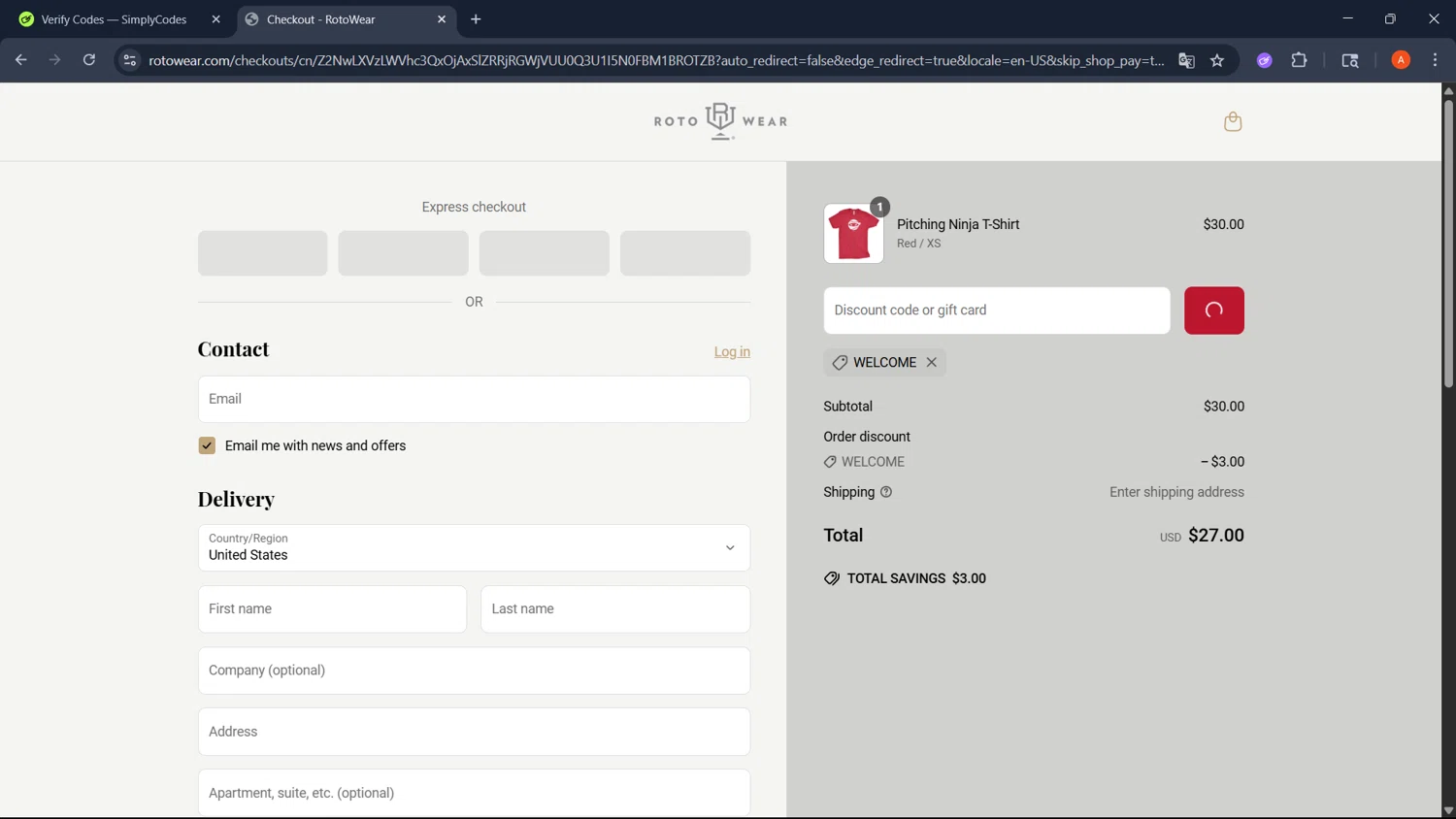Click the First name field
Viewport: 1456px width, 819px height.
tap(332, 609)
